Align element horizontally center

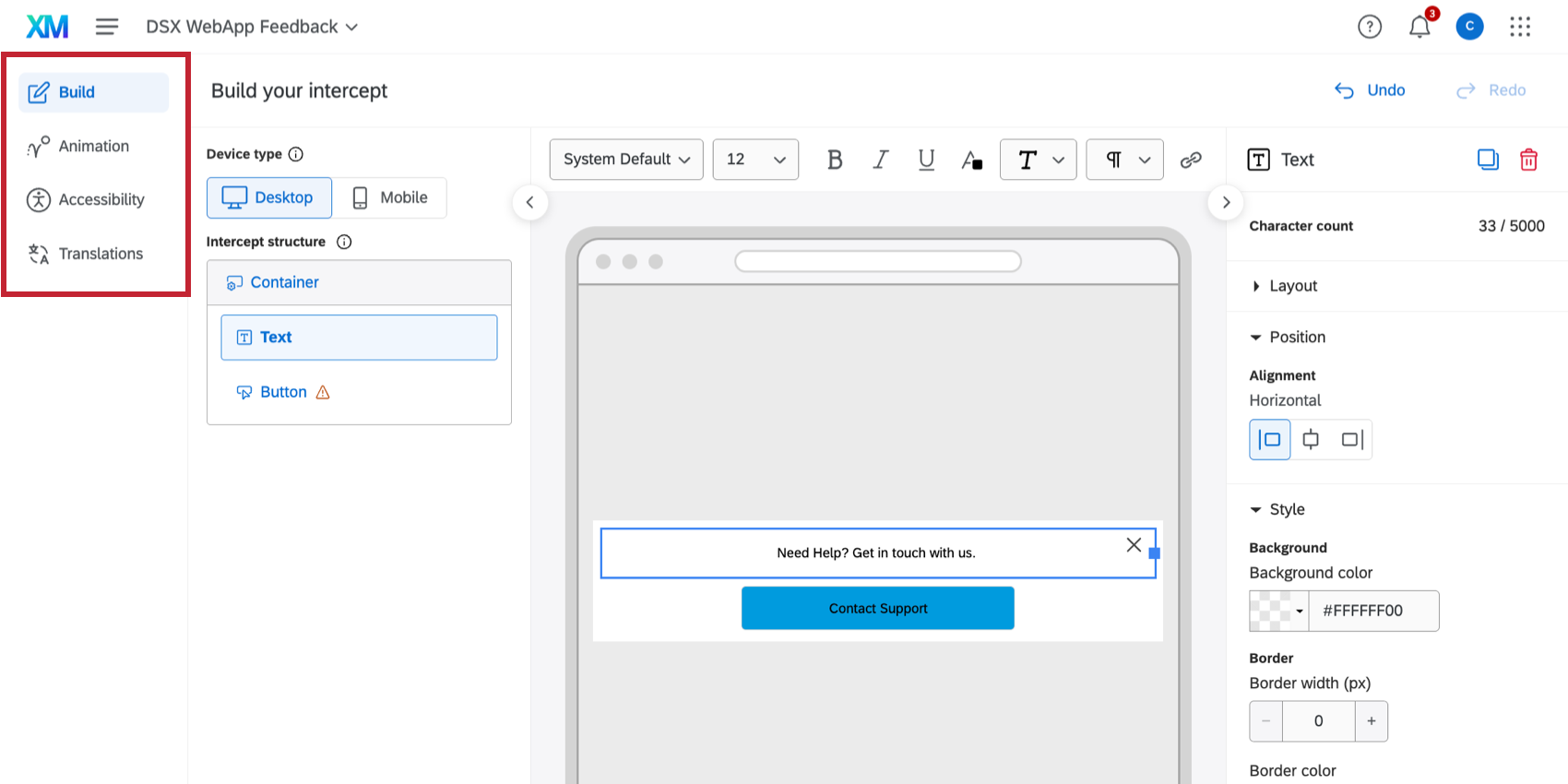[1311, 439]
